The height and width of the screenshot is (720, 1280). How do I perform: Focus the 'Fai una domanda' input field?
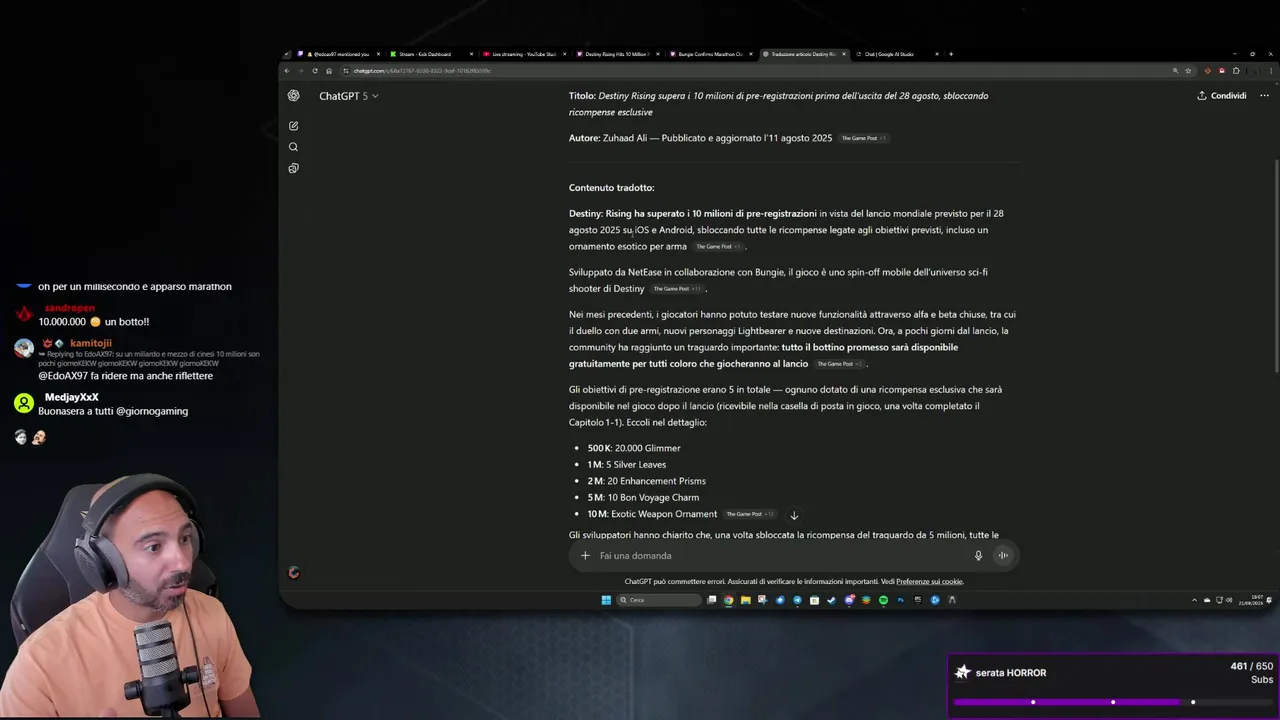click(x=780, y=556)
